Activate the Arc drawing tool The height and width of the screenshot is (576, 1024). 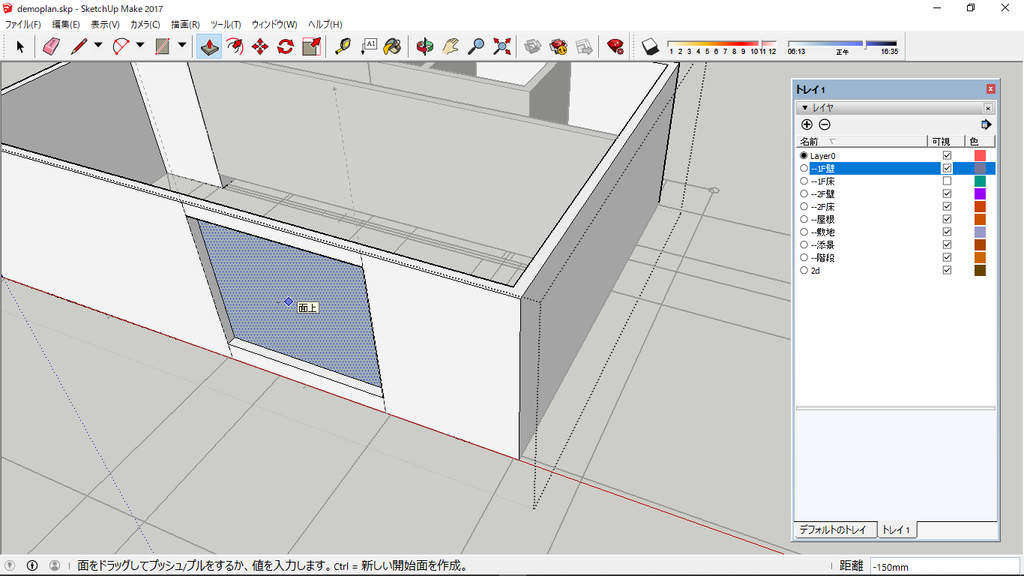coord(121,46)
